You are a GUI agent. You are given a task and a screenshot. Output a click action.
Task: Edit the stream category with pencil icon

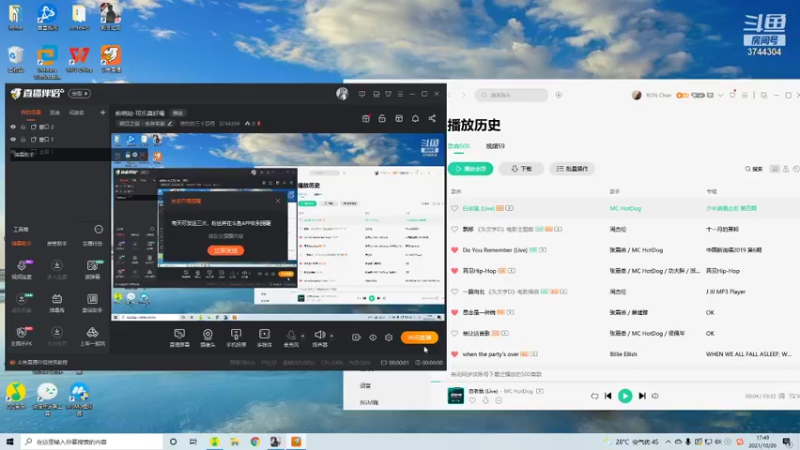tap(170, 123)
